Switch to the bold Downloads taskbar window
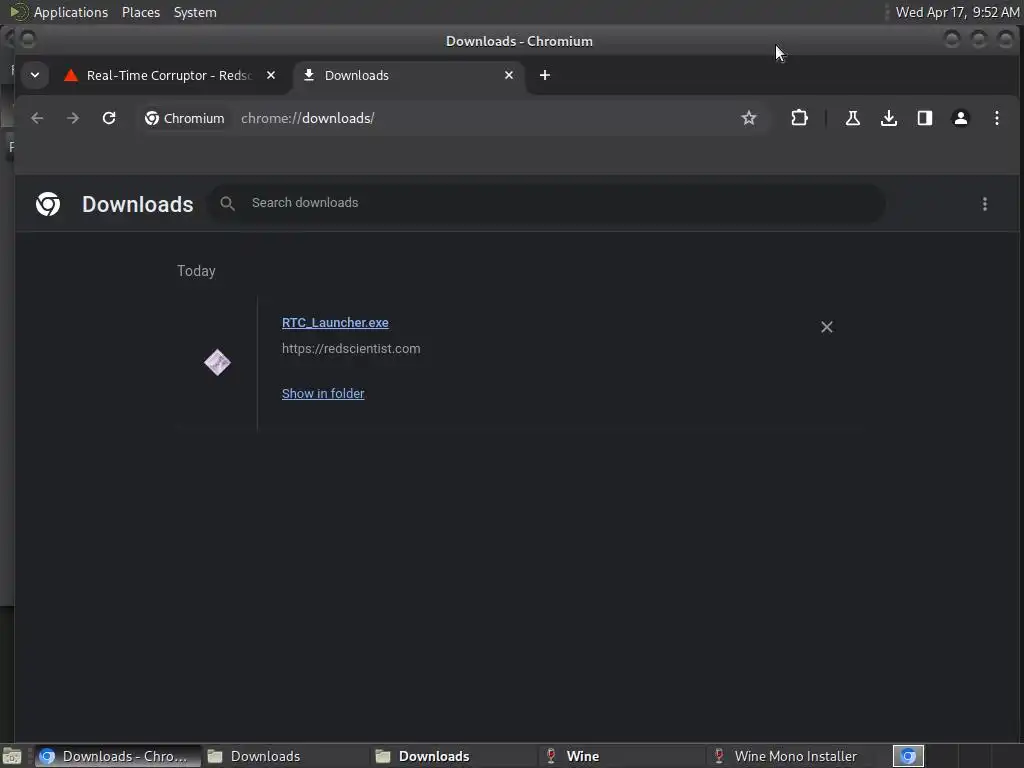Image resolution: width=1024 pixels, height=768 pixels. click(x=453, y=756)
